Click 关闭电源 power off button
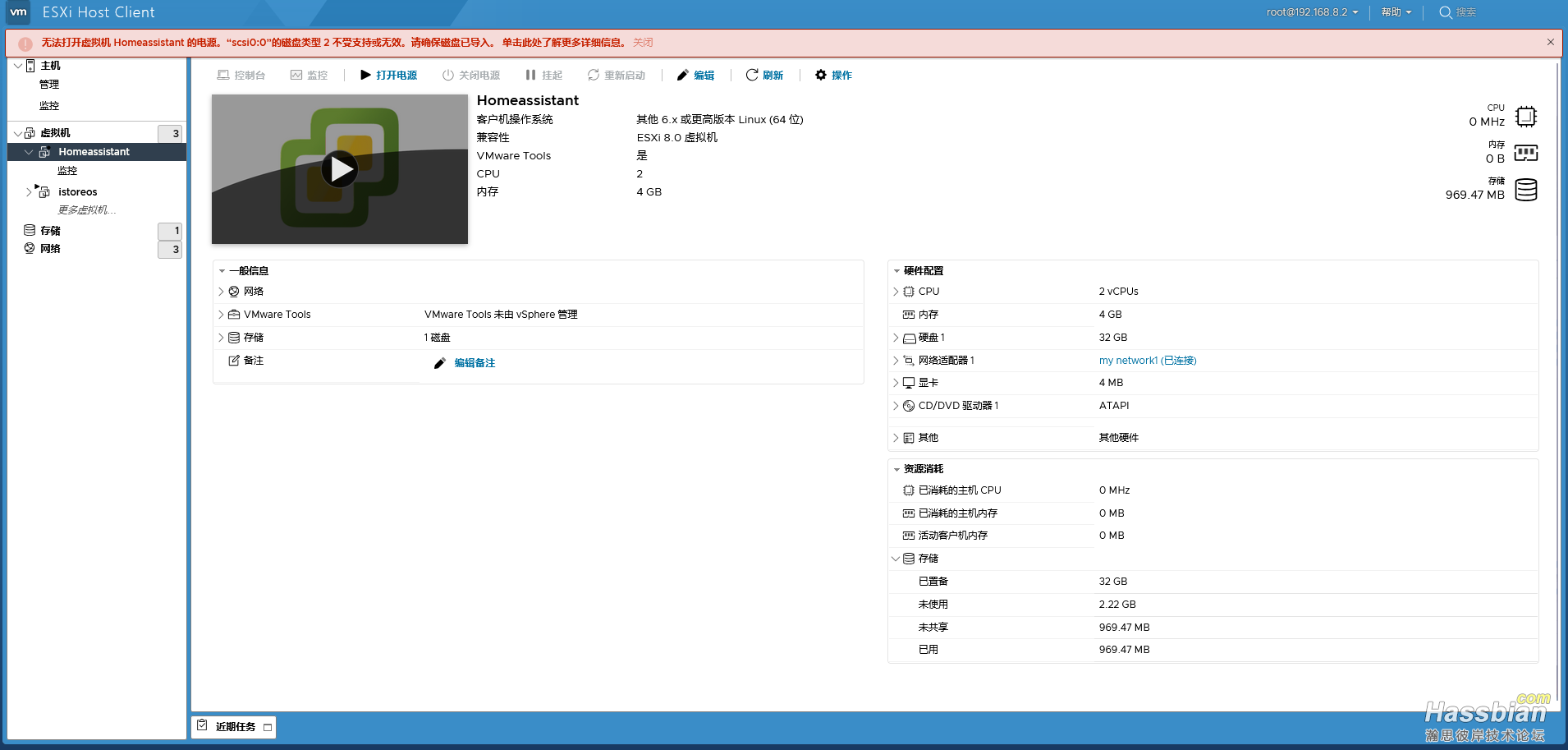The height and width of the screenshot is (750, 1568). coord(471,76)
